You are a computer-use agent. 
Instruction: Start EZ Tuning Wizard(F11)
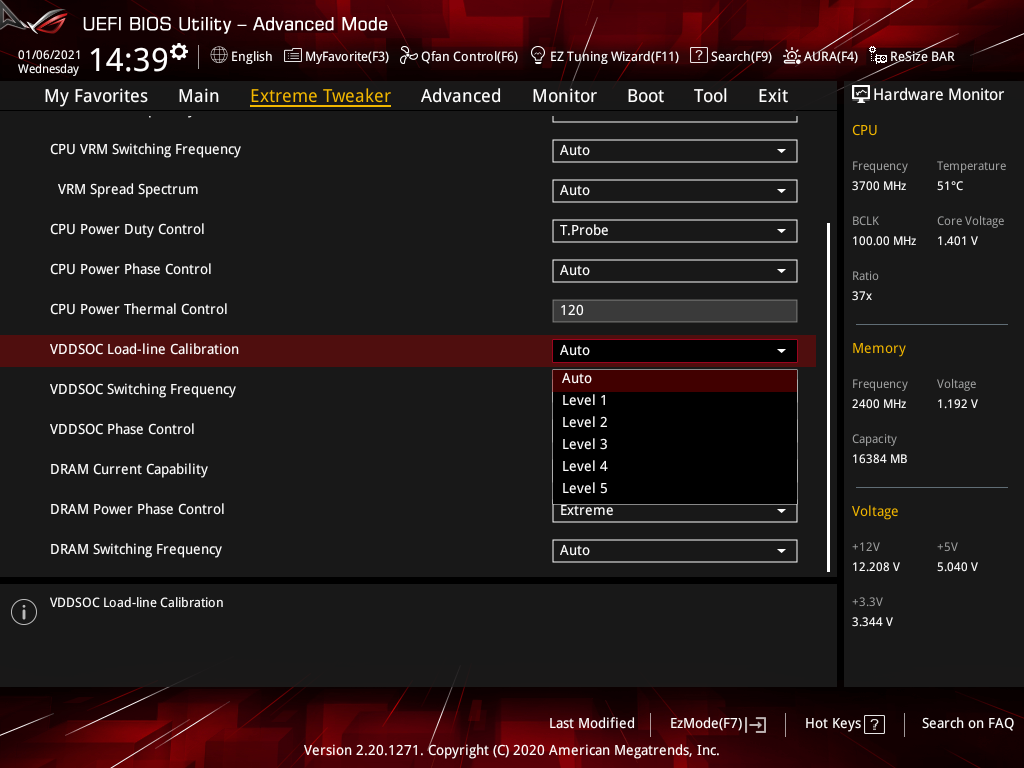pos(605,56)
